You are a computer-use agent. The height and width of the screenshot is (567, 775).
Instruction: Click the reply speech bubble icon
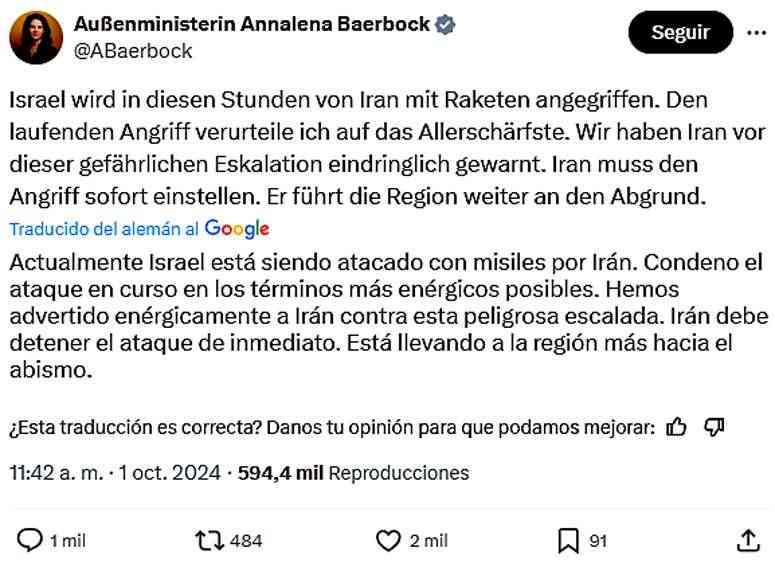click(x=31, y=540)
